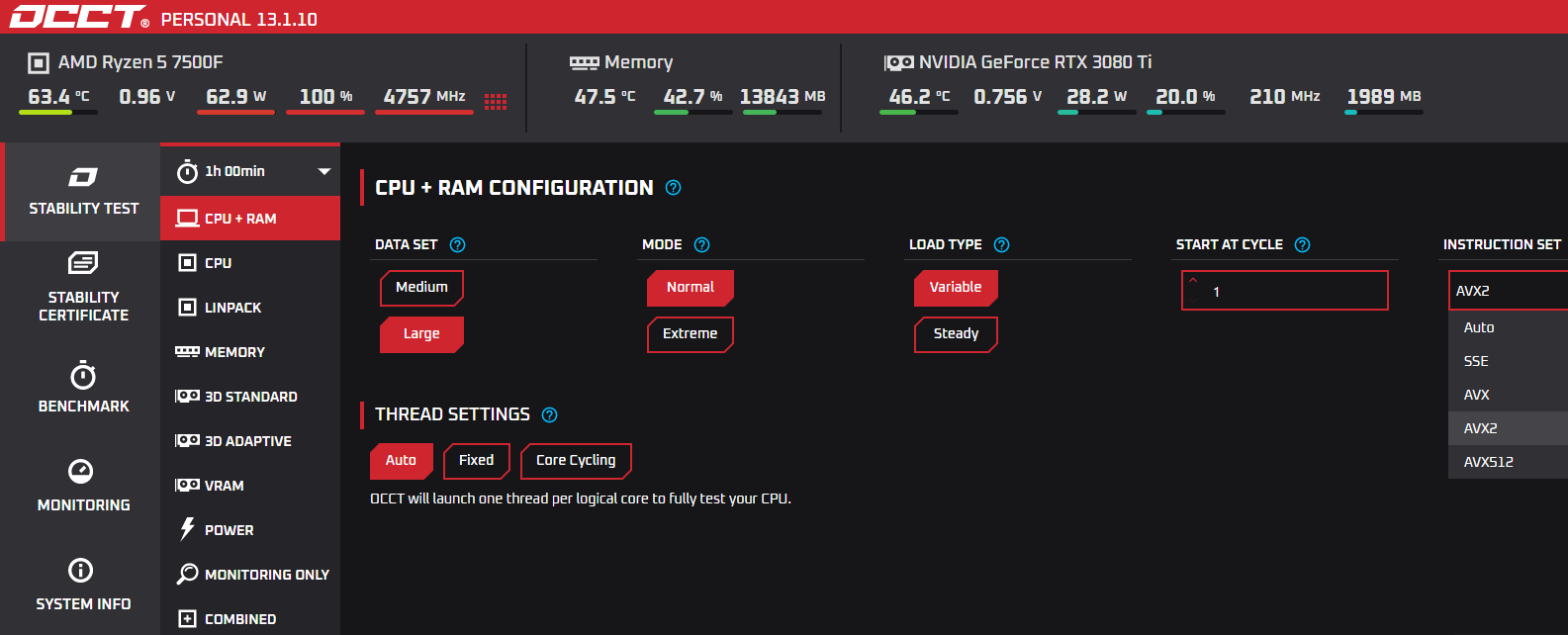This screenshot has height=635, width=1568.
Task: Increase the Start at Cycle value
Action: point(1193,282)
